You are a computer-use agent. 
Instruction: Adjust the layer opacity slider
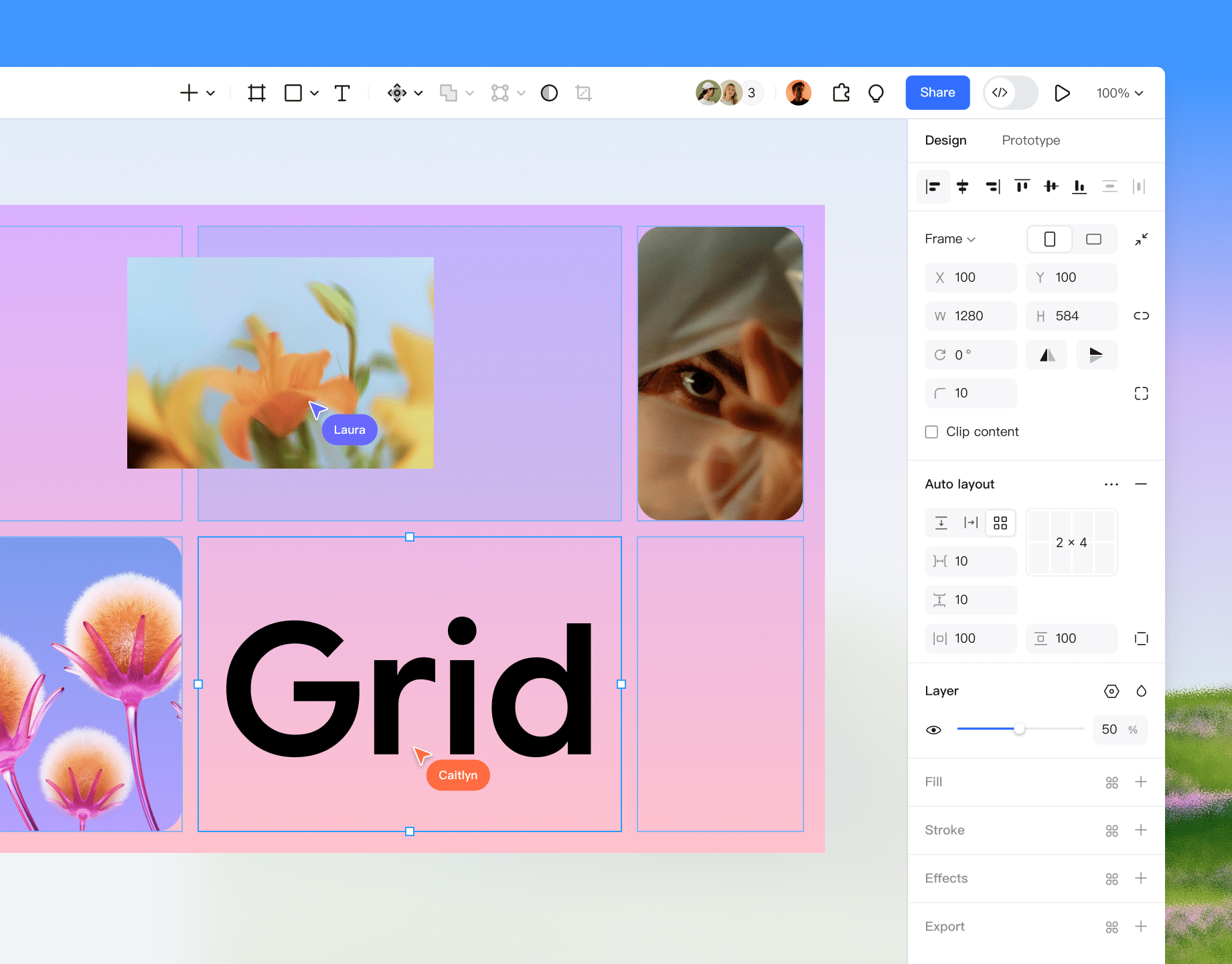[1020, 730]
